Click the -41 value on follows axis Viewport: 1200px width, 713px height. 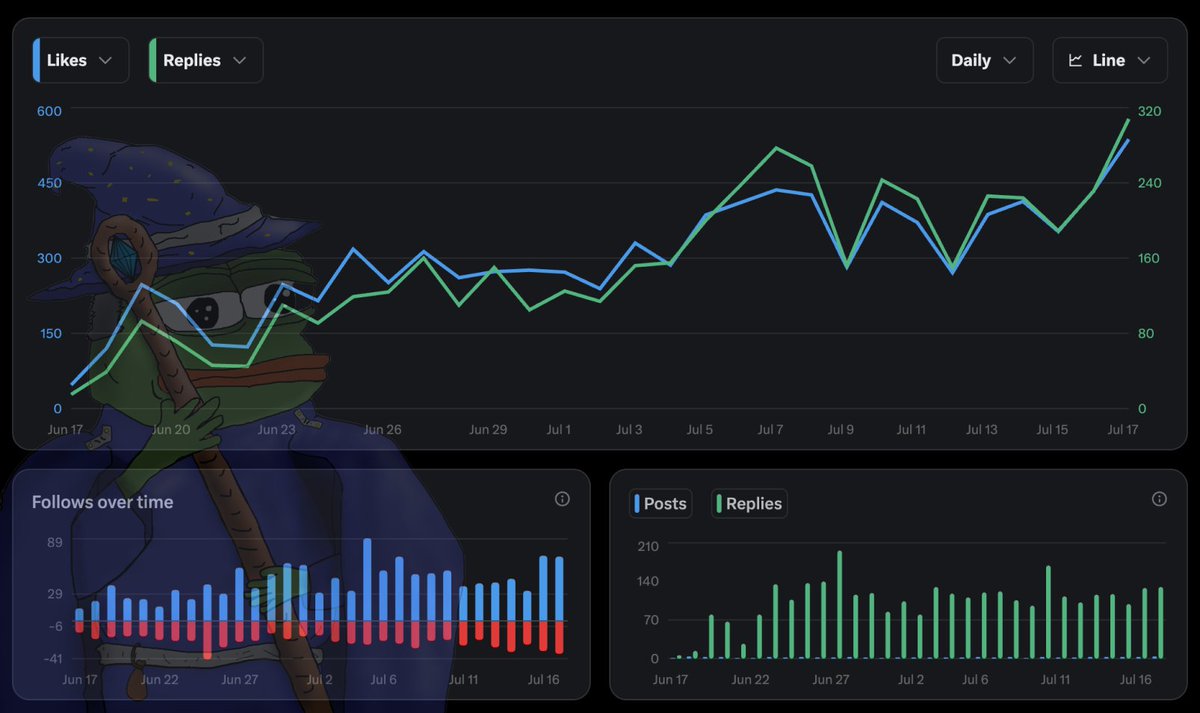(x=52, y=658)
